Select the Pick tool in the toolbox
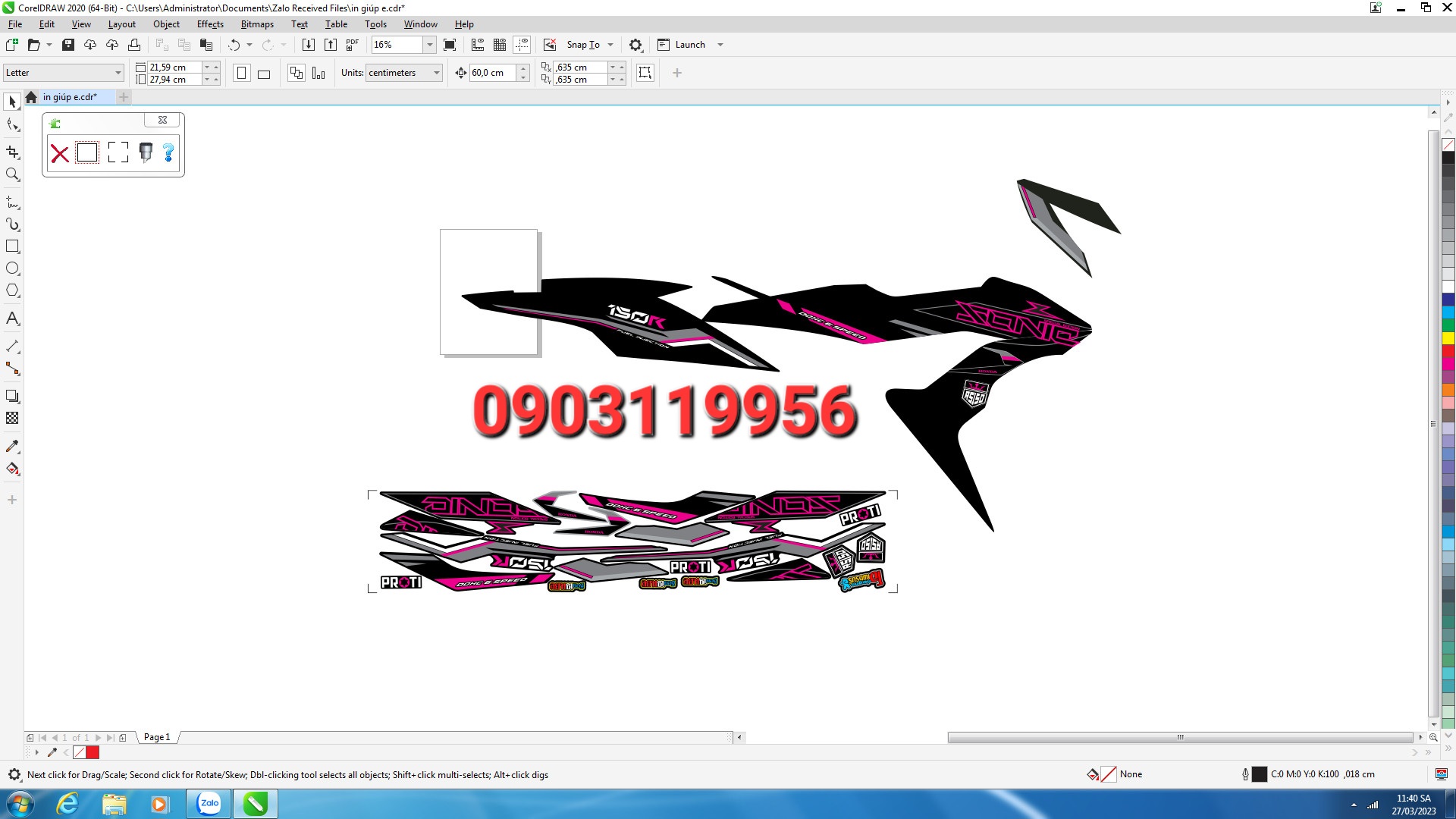This screenshot has width=1456, height=819. pyautogui.click(x=12, y=102)
